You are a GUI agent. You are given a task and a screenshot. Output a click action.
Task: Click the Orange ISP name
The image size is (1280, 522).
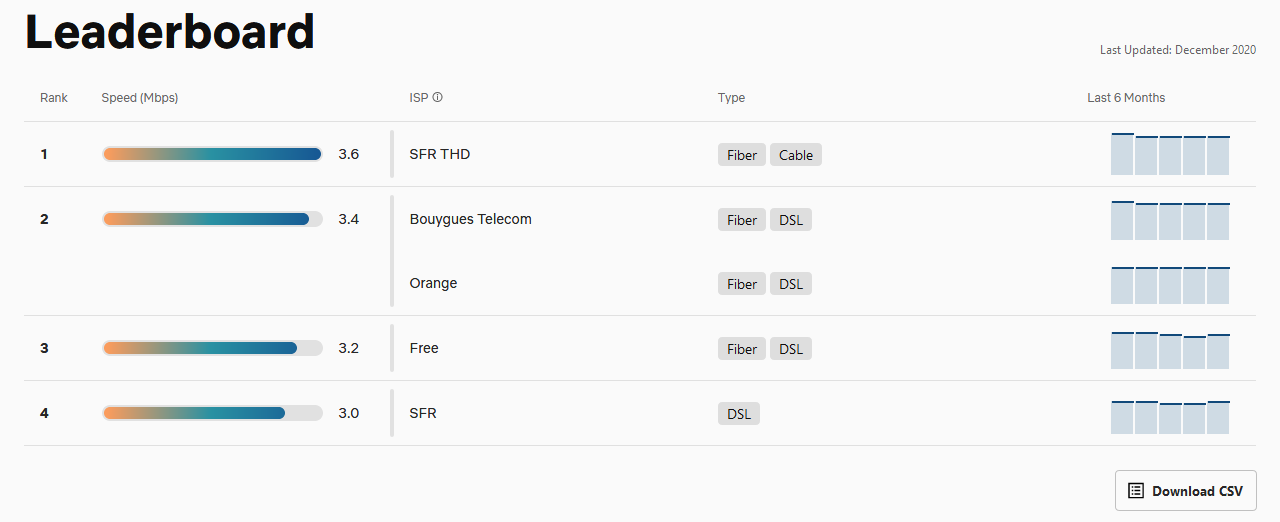(x=433, y=283)
